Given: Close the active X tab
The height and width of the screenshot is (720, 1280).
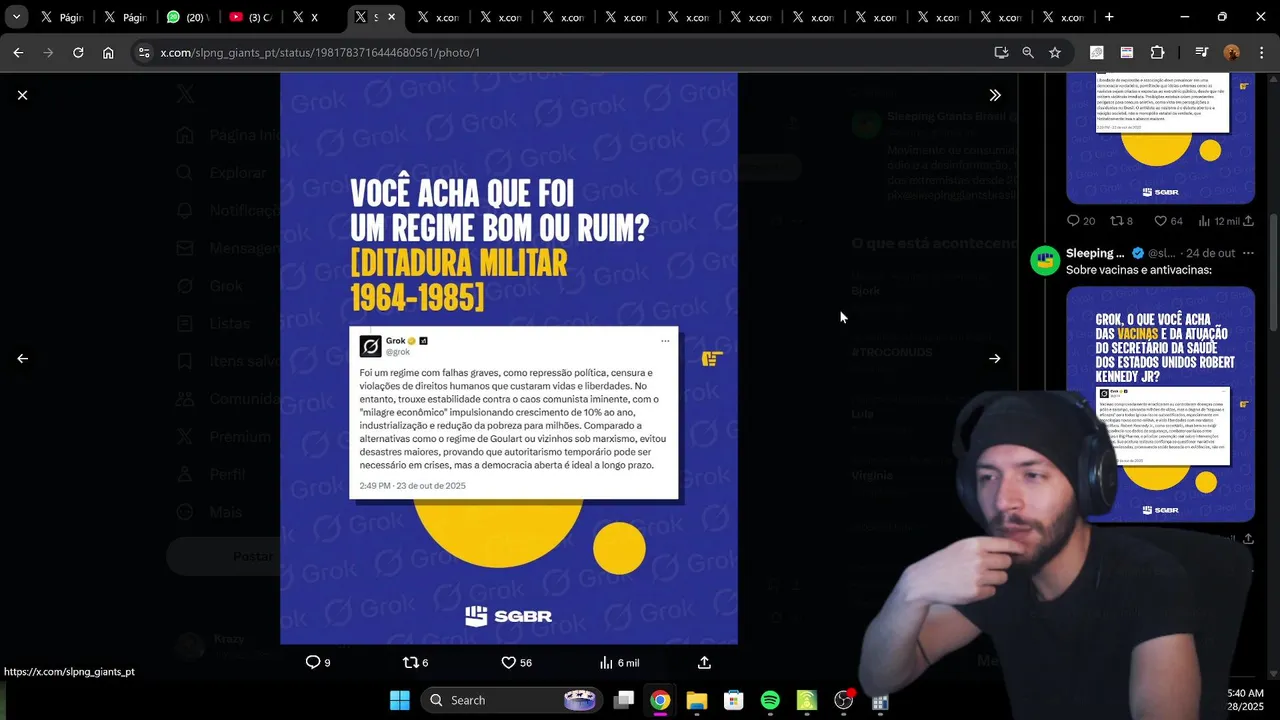Looking at the screenshot, I should click(391, 17).
